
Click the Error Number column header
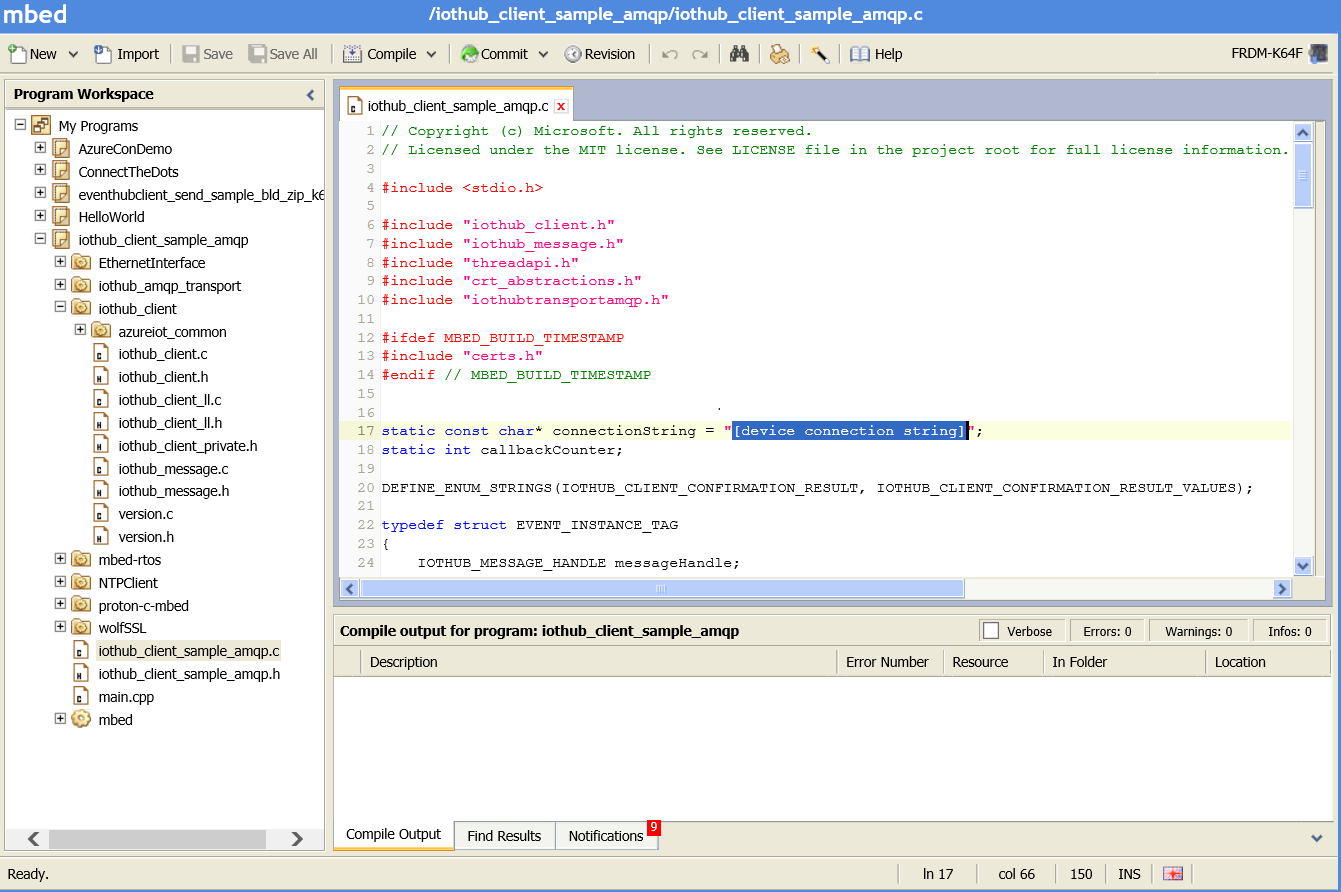890,662
